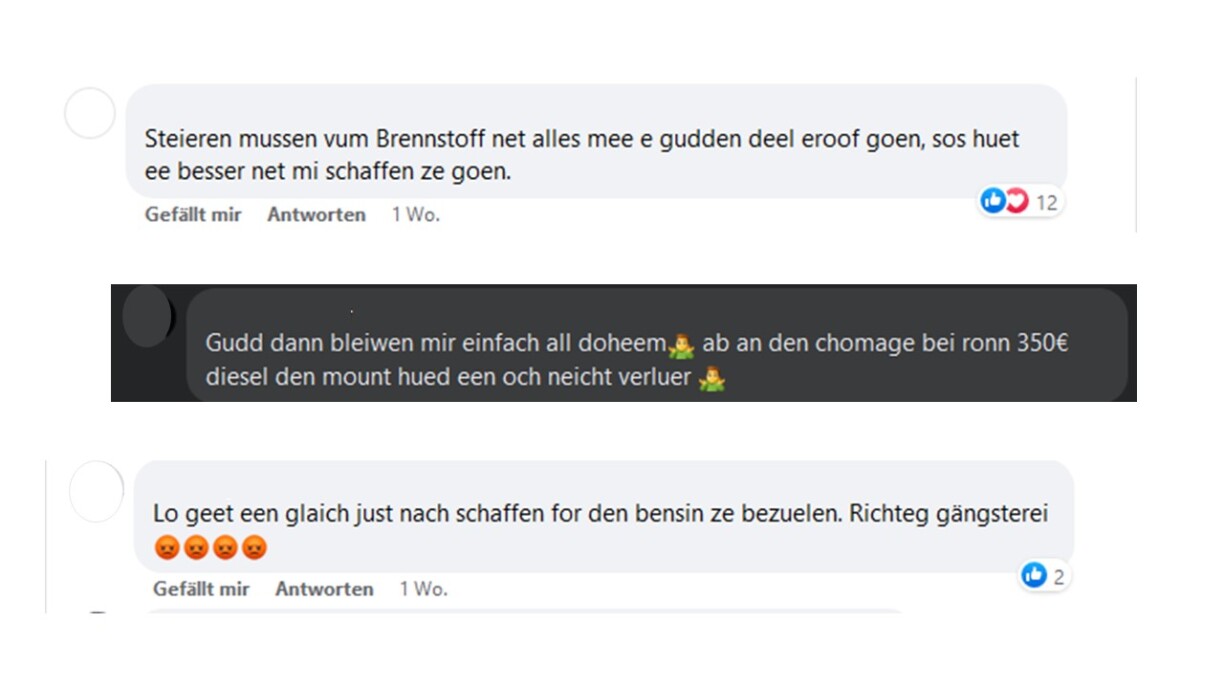Image resolution: width=1224 pixels, height=689 pixels.
Task: Click the last angry face emoji
Action: coord(255,548)
